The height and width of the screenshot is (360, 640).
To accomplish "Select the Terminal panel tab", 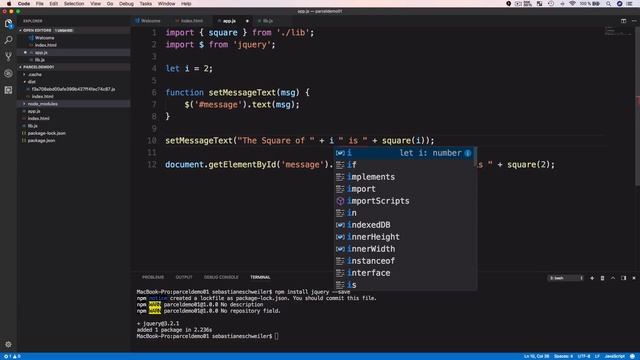I will tap(260, 278).
